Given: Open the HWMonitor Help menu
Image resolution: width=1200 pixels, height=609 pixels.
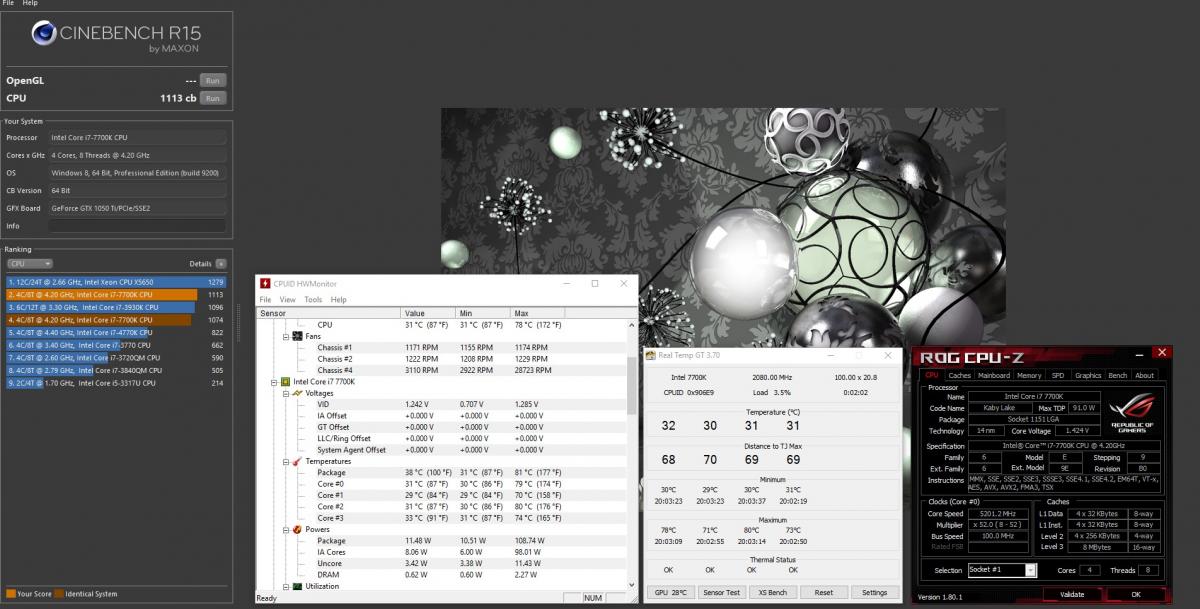Looking at the screenshot, I should (x=338, y=299).
